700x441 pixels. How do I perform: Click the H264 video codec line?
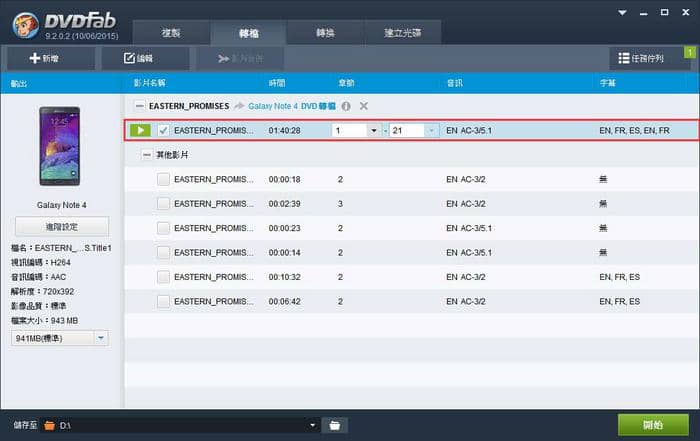(x=41, y=262)
